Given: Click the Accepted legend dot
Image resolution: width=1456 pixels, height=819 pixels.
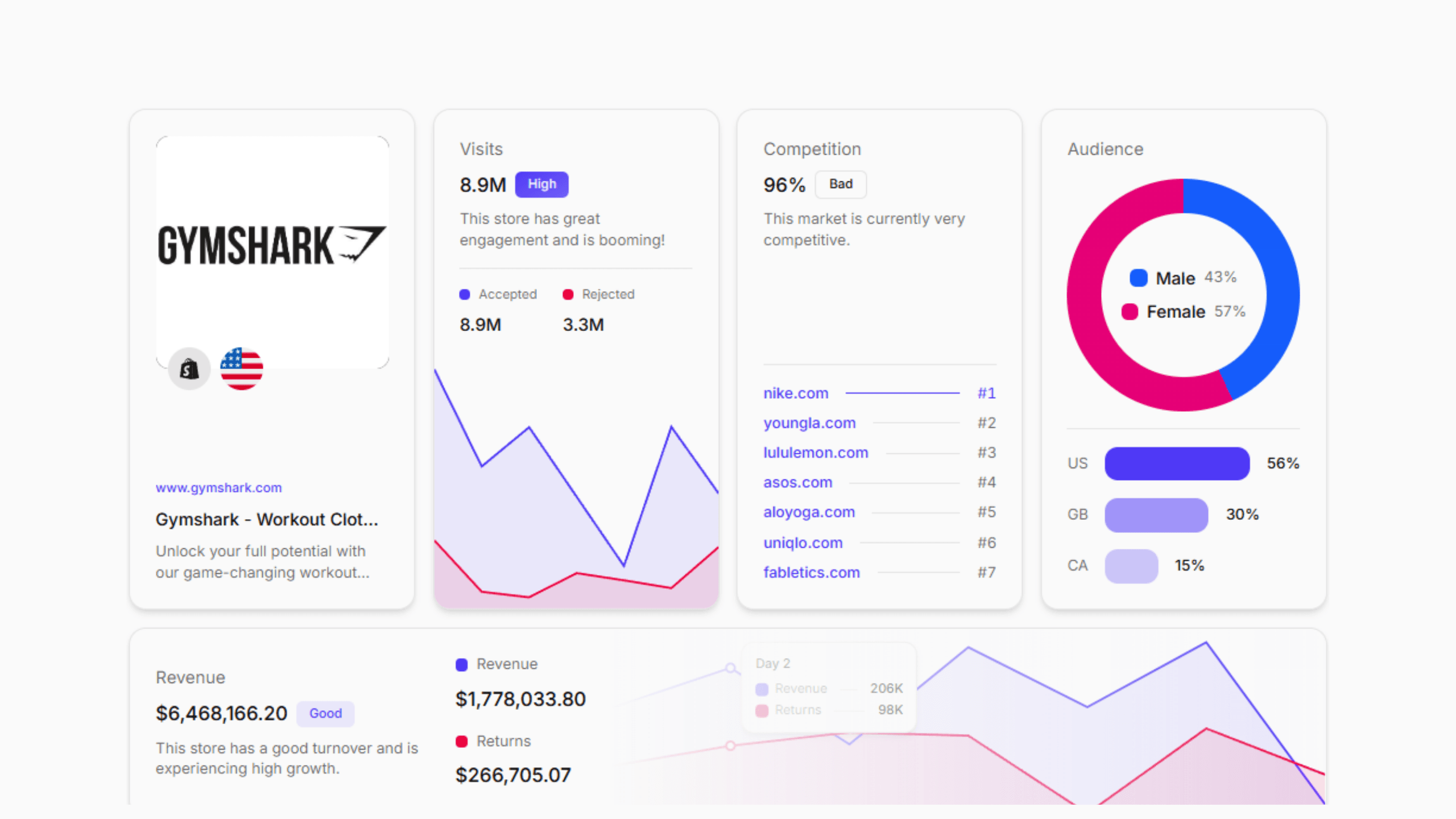Looking at the screenshot, I should click(465, 295).
